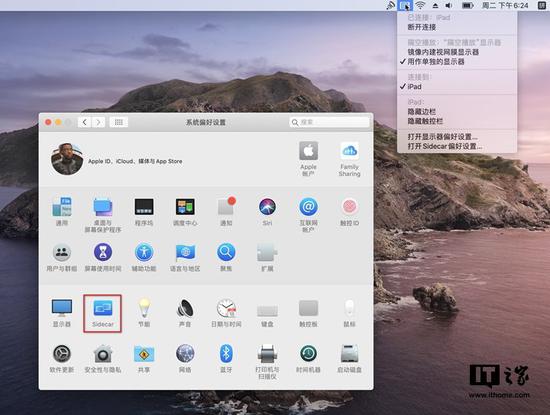Click the date and time 周二 下午6:24
Image resolution: width=550 pixels, height=415 pixels.
point(505,5)
